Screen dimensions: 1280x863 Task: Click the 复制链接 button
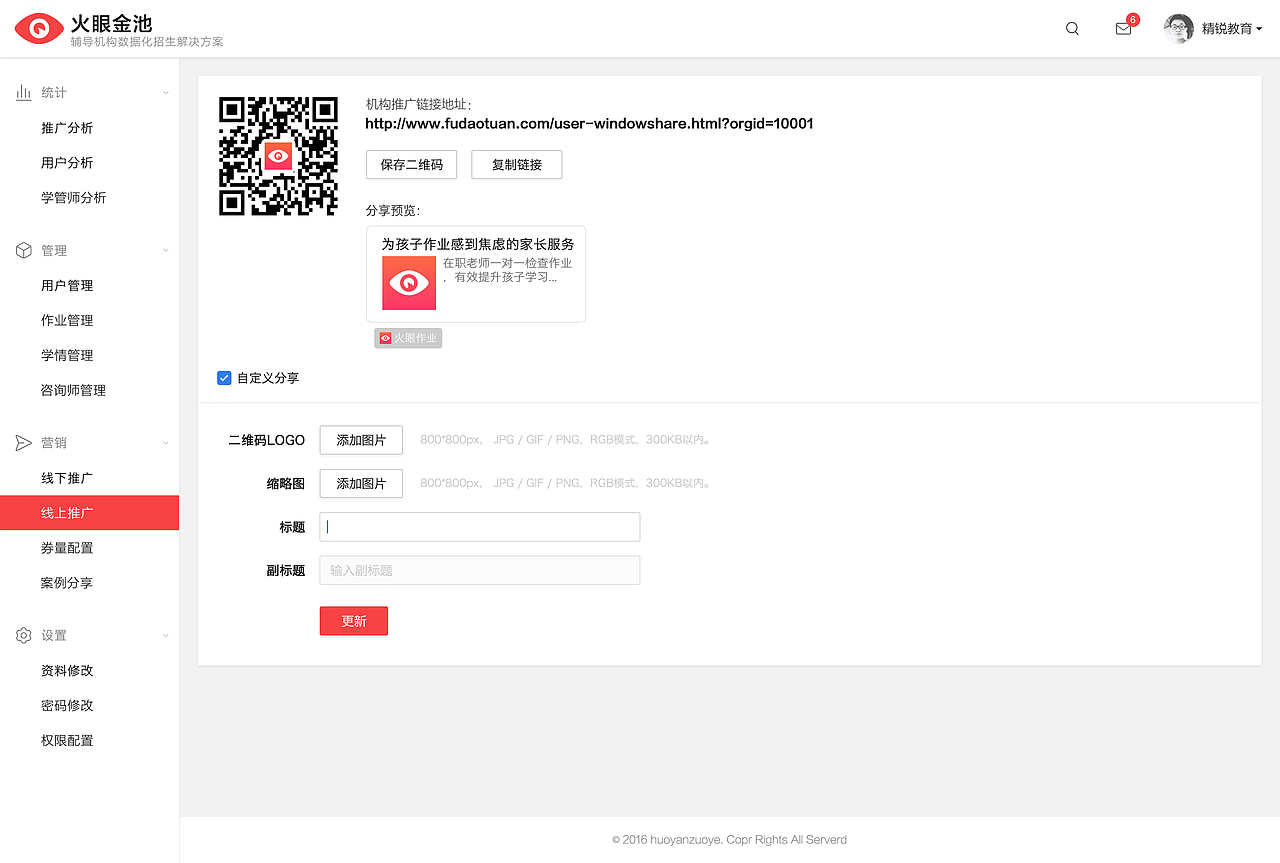coord(516,165)
